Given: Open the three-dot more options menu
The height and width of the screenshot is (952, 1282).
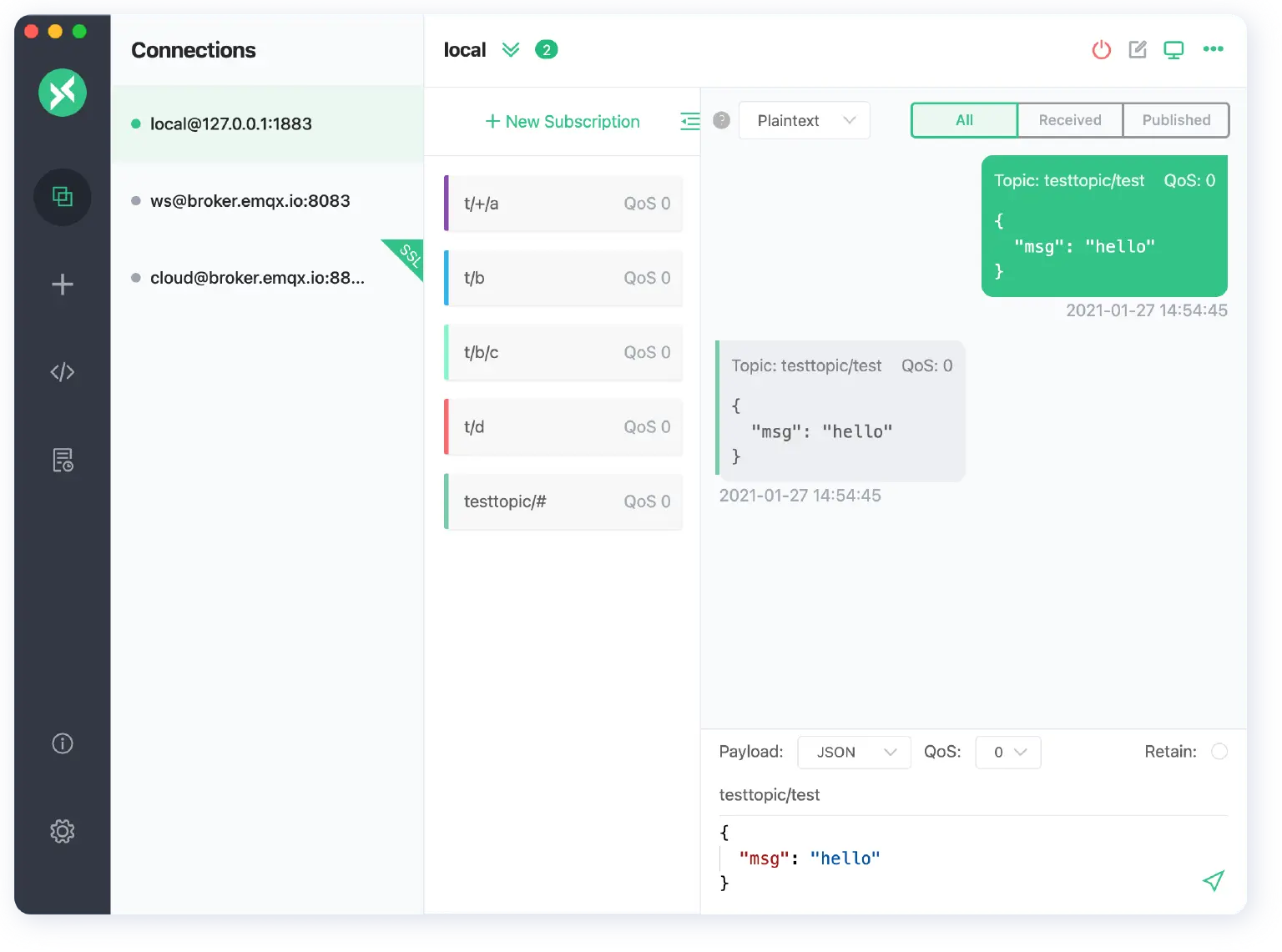Looking at the screenshot, I should pos(1213,49).
